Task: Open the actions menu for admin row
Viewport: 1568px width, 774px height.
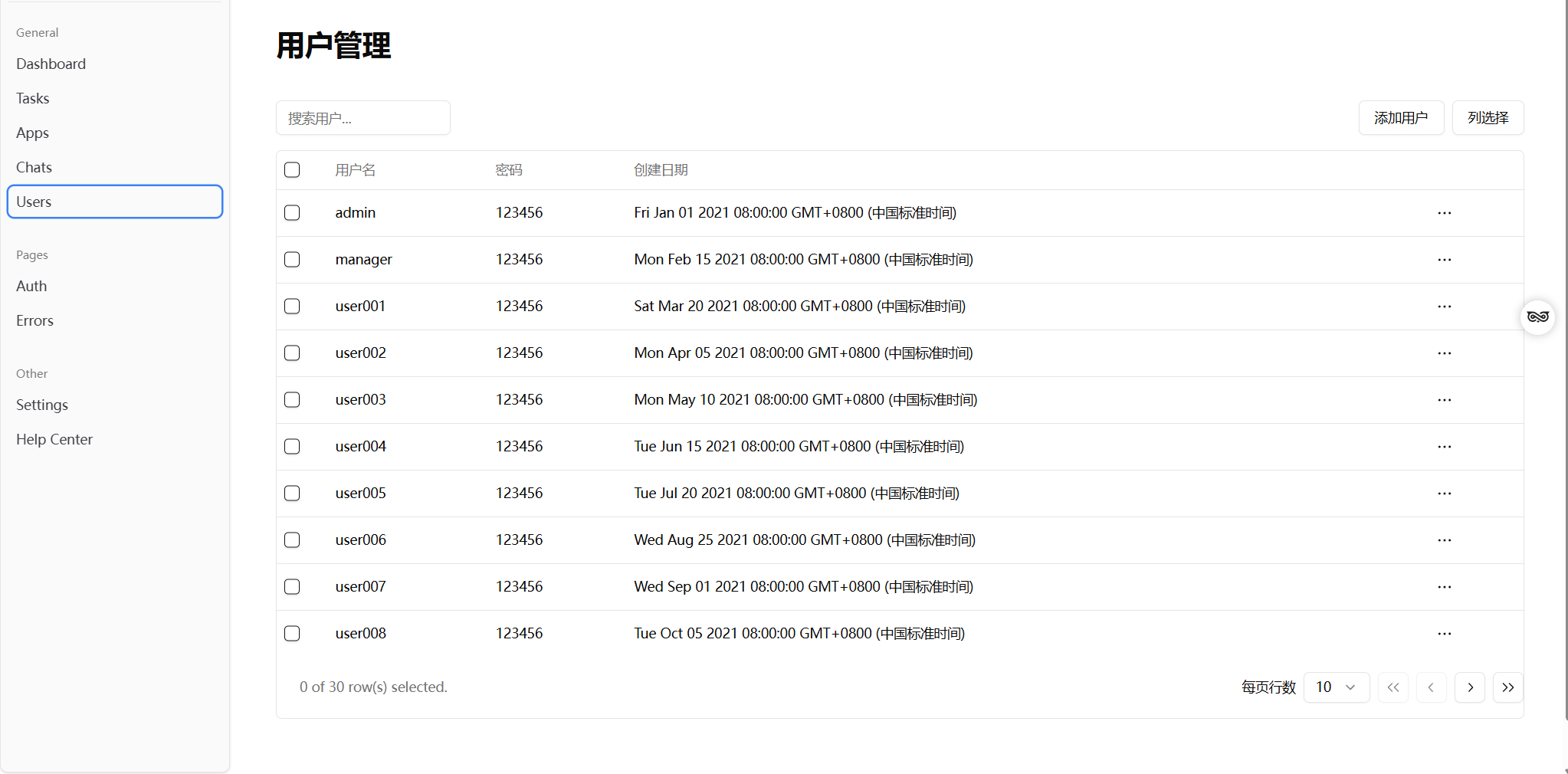Action: click(x=1444, y=213)
